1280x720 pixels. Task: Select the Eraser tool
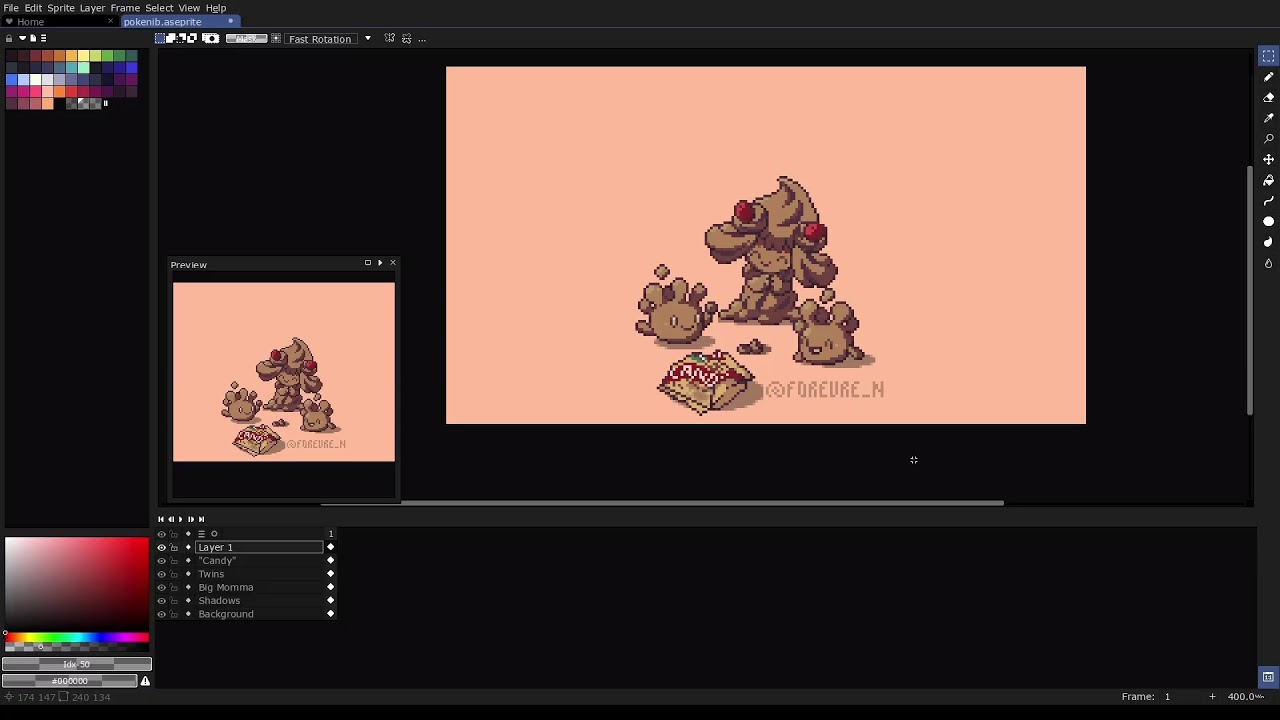[x=1268, y=97]
